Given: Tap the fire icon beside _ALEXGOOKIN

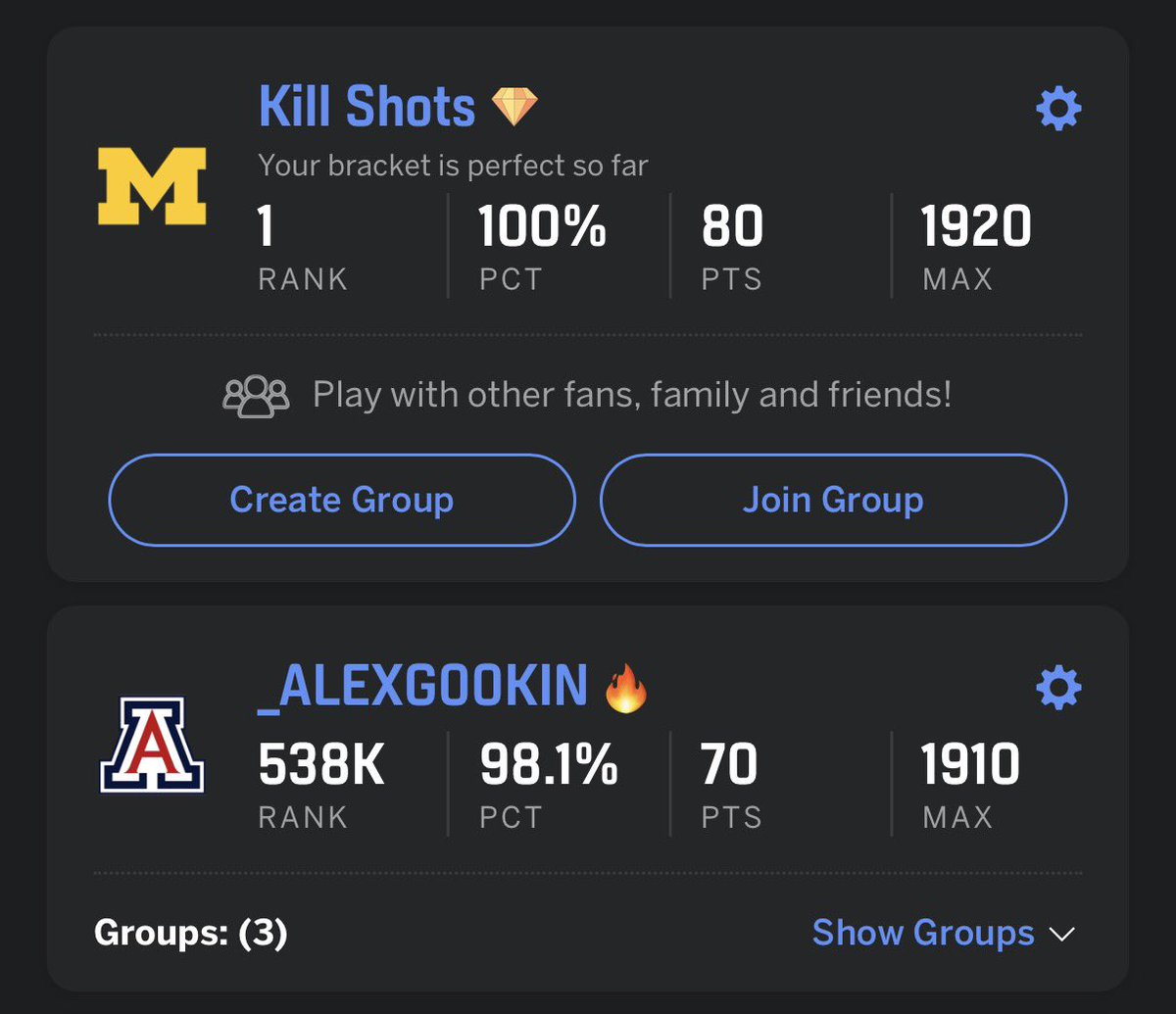Looking at the screenshot, I should (x=626, y=688).
